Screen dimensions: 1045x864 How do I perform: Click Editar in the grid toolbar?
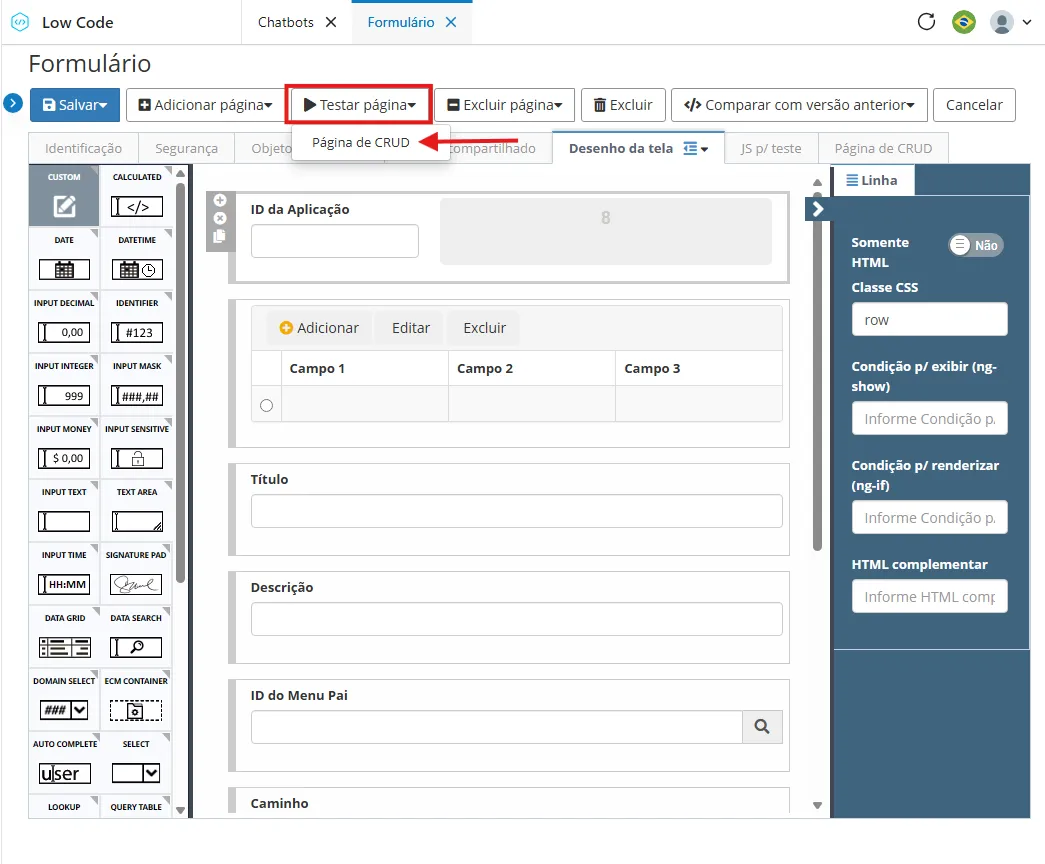click(411, 328)
